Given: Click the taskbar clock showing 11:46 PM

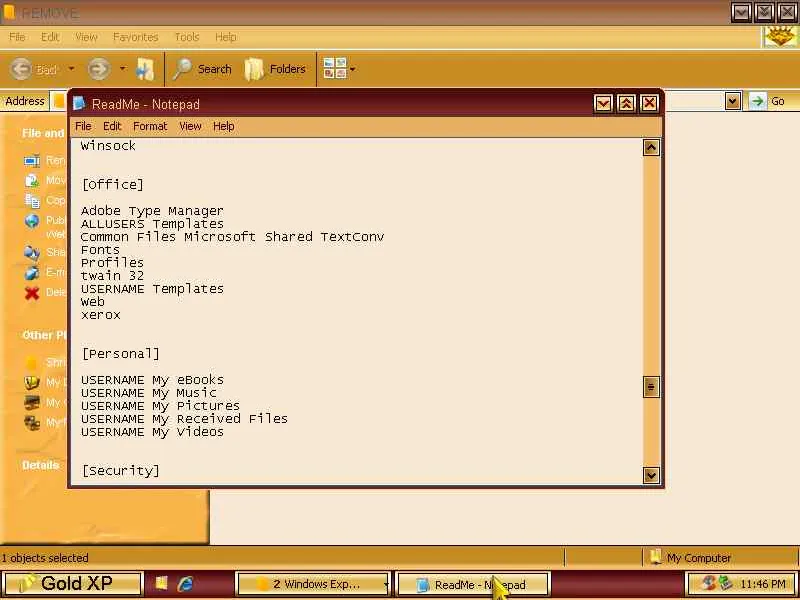Looking at the screenshot, I should 763,584.
